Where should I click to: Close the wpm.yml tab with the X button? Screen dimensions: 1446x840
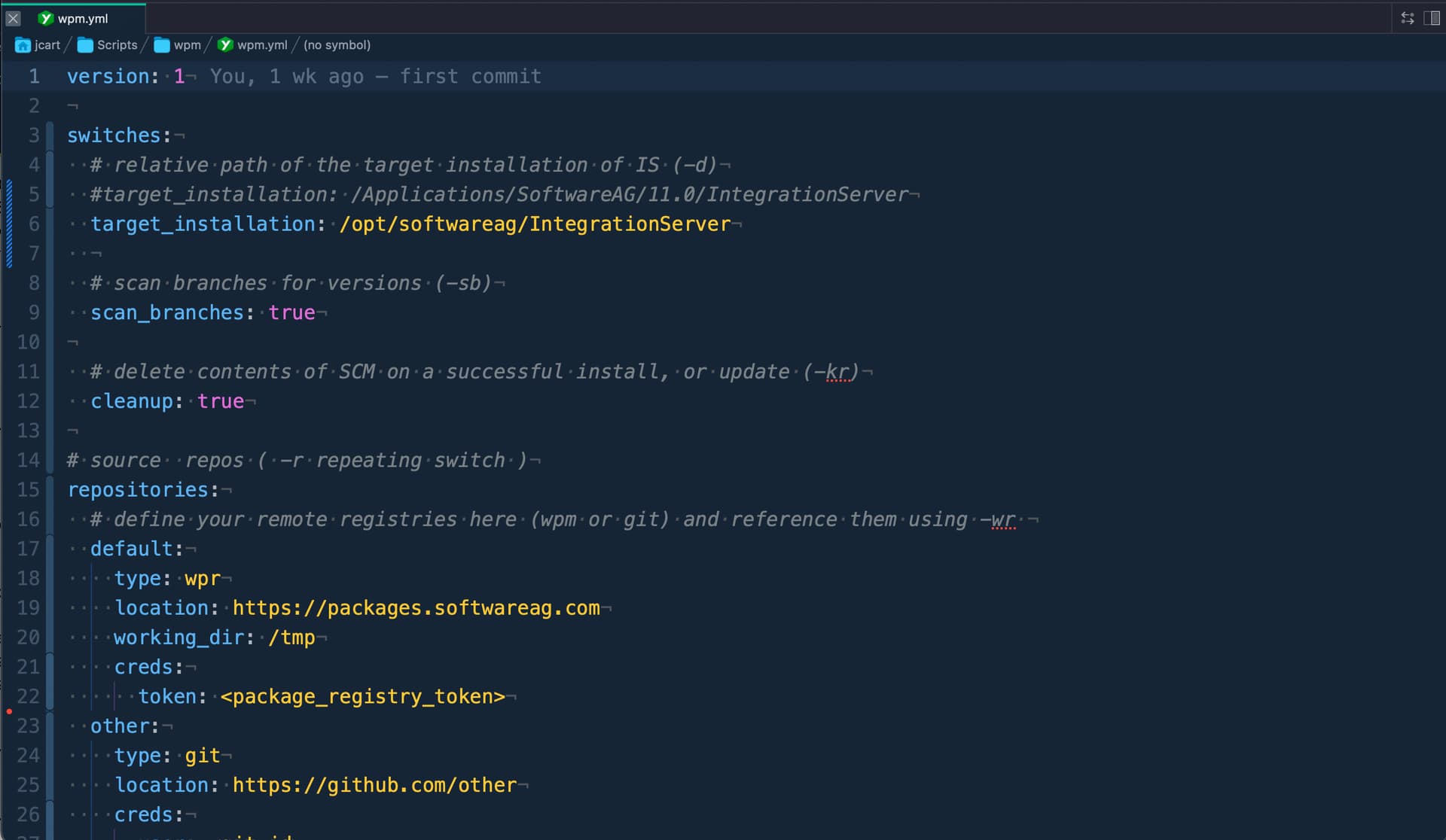pos(13,18)
